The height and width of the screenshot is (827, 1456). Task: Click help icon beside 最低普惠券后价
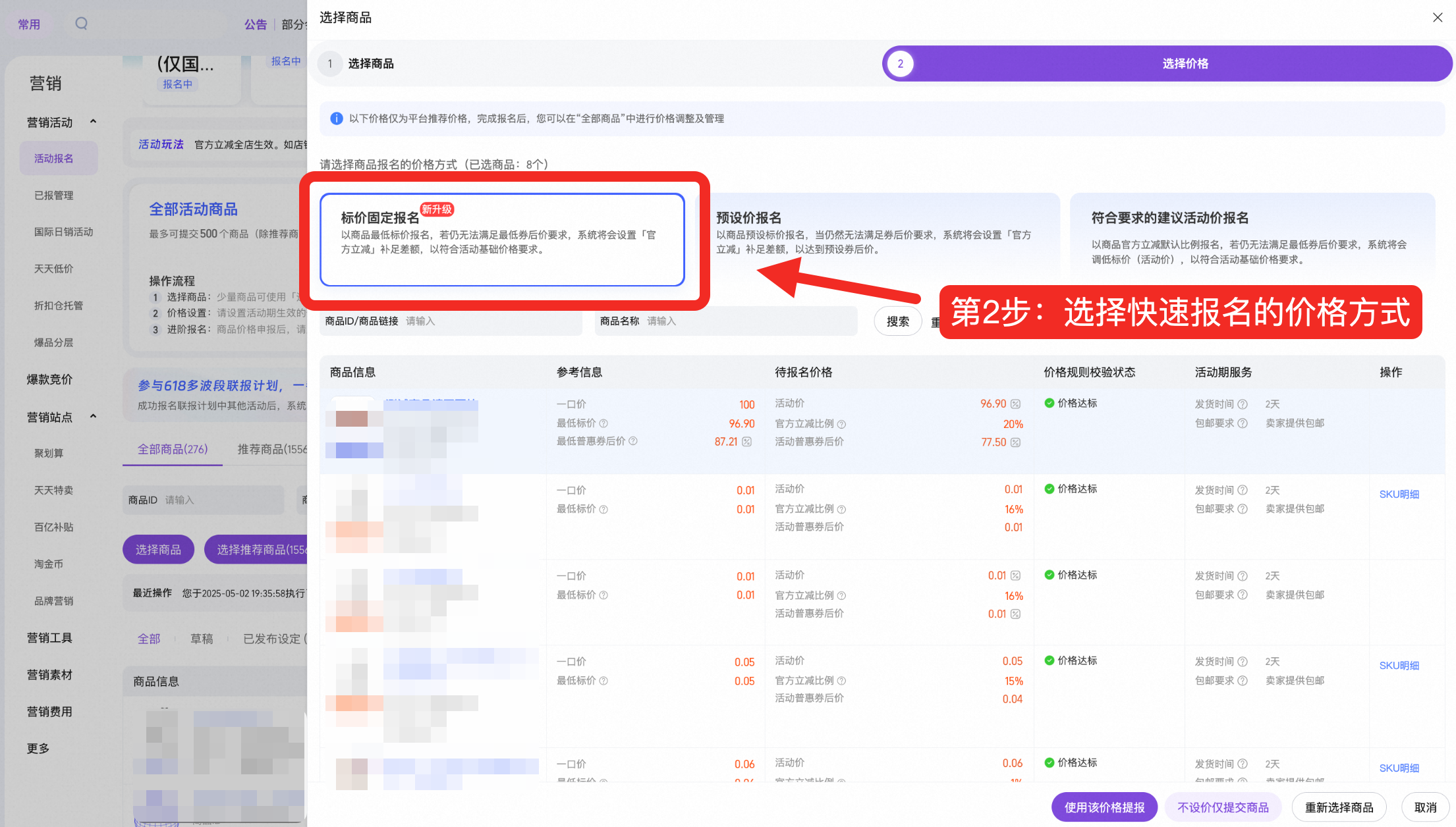tap(633, 441)
